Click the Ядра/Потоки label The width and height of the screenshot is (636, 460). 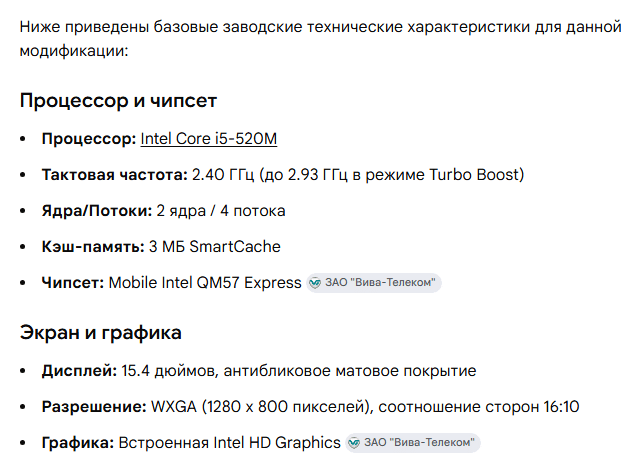tap(97, 211)
